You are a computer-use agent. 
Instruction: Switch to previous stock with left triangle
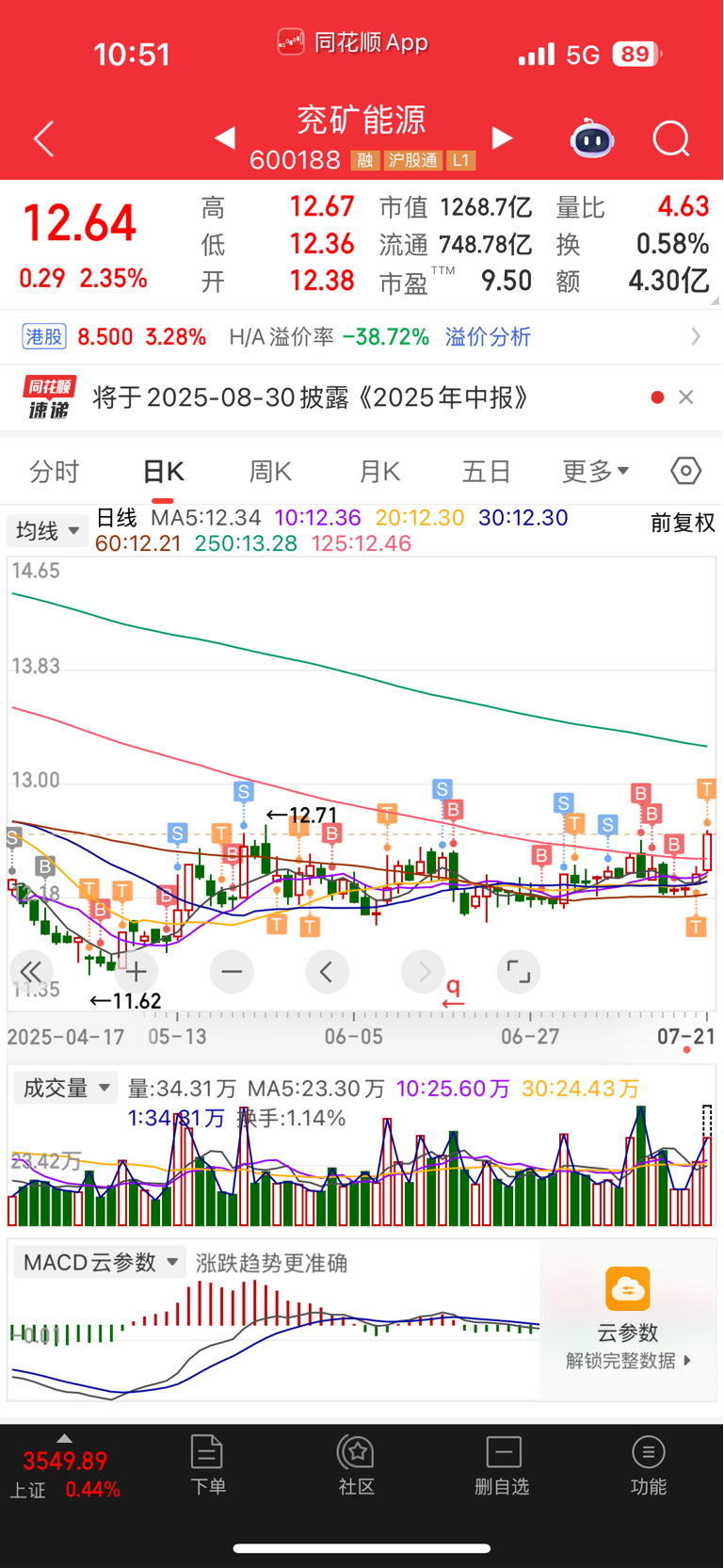click(x=224, y=138)
